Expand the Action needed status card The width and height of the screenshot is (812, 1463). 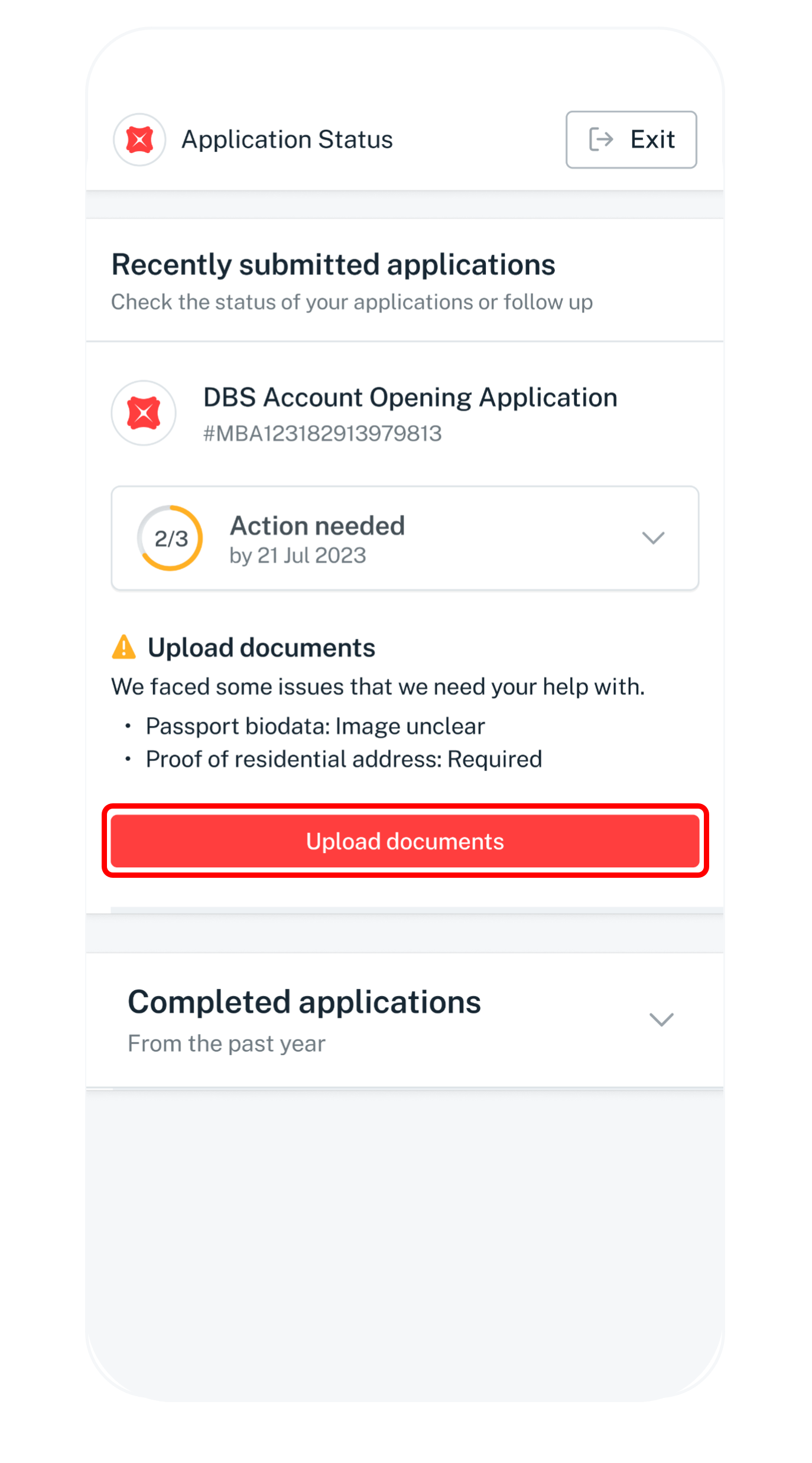coord(652,538)
